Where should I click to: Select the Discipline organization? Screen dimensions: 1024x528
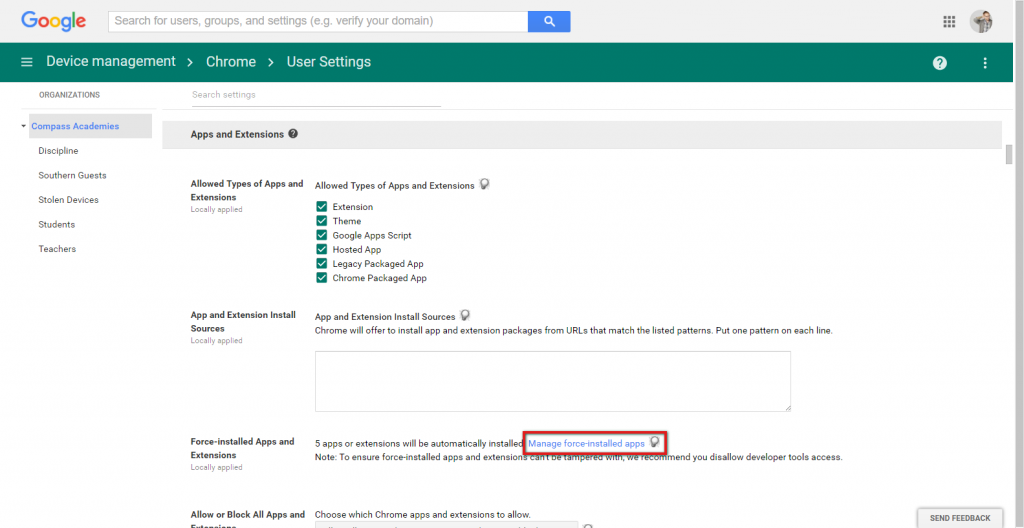(x=58, y=151)
